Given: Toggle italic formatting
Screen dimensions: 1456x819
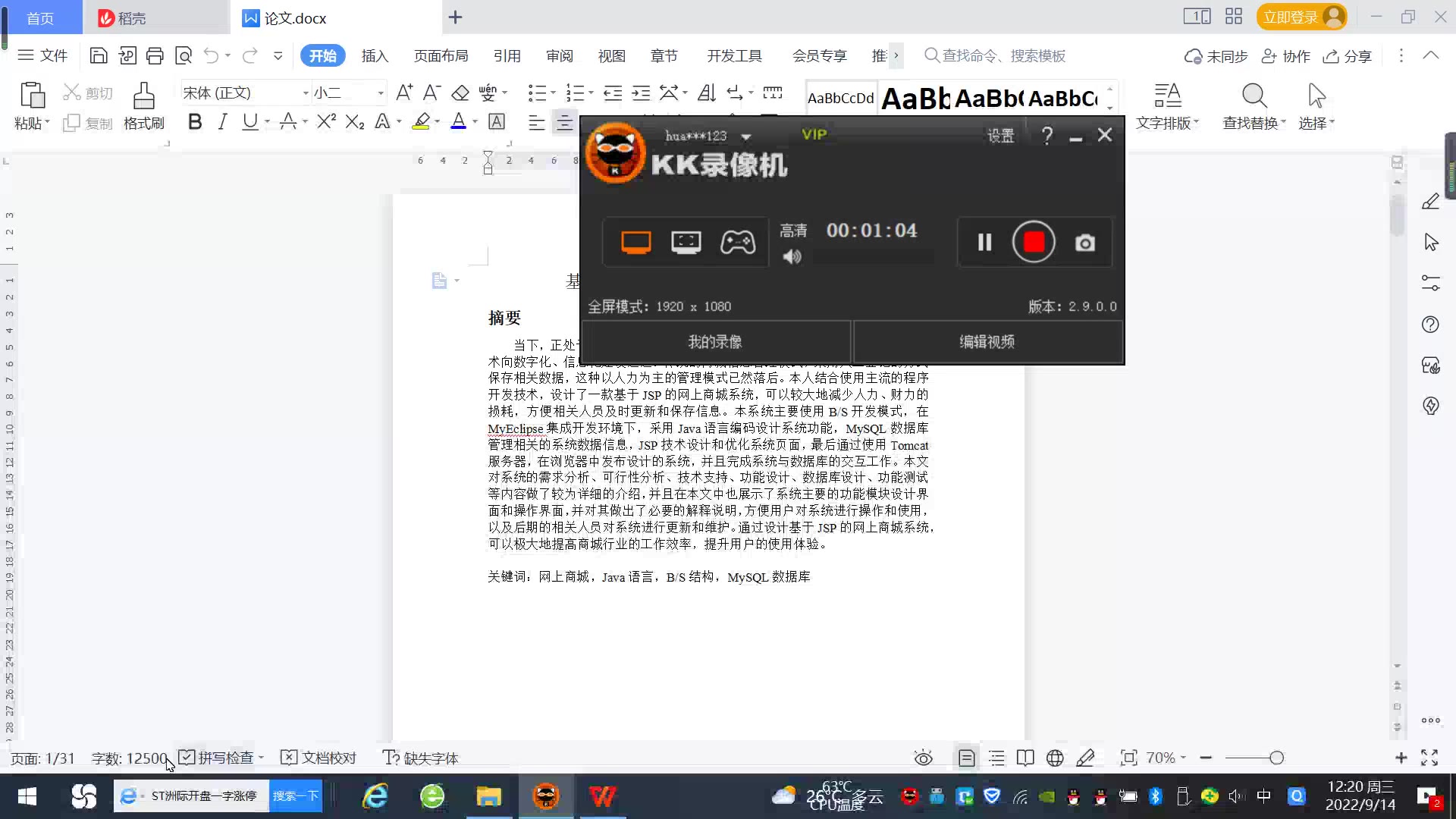Looking at the screenshot, I should point(222,121).
